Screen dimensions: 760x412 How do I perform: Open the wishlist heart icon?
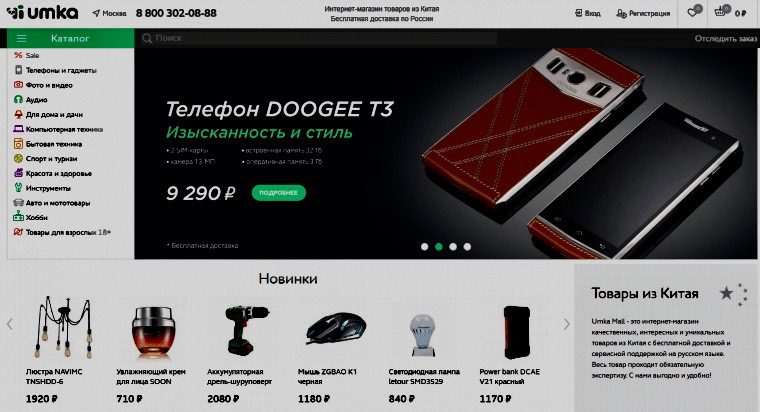[x=693, y=13]
